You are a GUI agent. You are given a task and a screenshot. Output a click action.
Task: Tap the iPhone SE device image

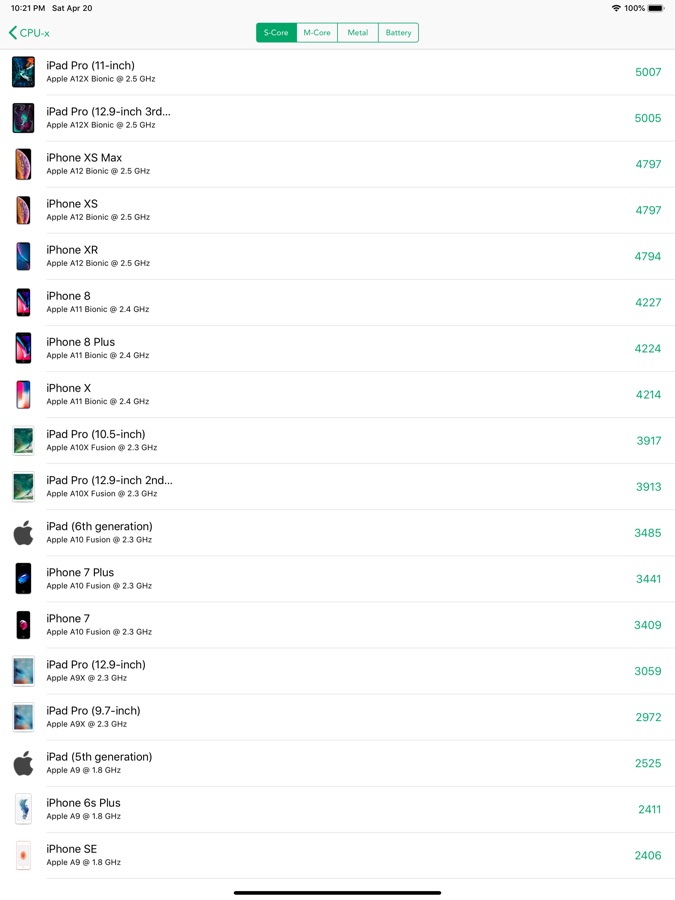pyautogui.click(x=23, y=855)
